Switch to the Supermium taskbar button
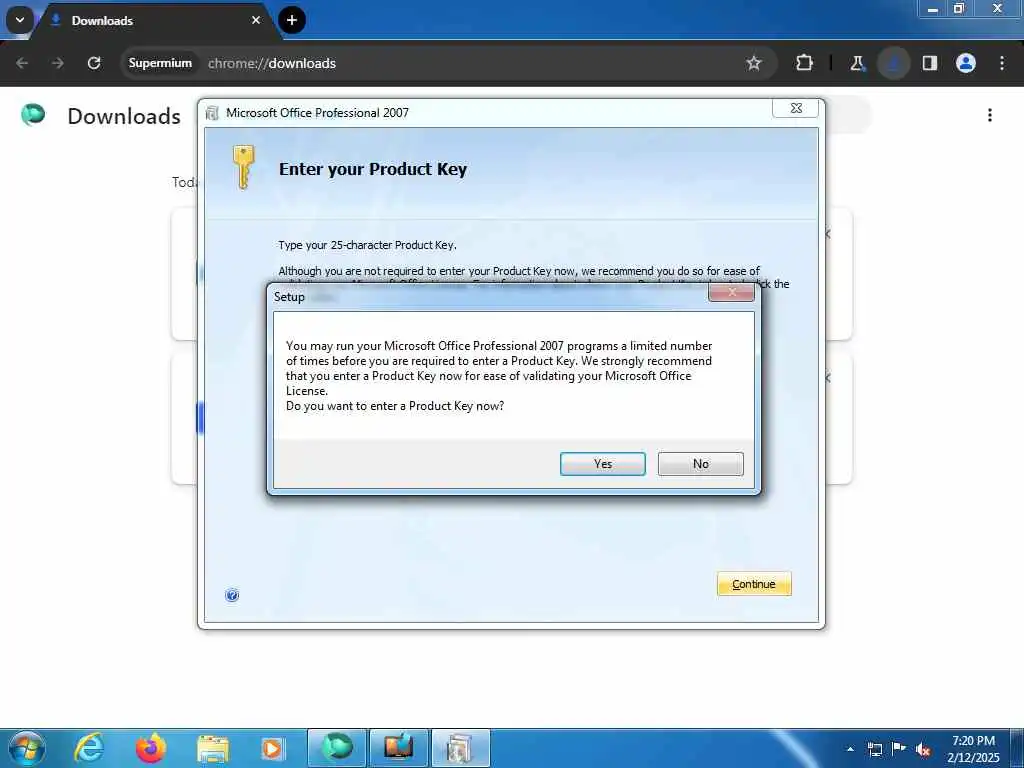 click(x=337, y=748)
